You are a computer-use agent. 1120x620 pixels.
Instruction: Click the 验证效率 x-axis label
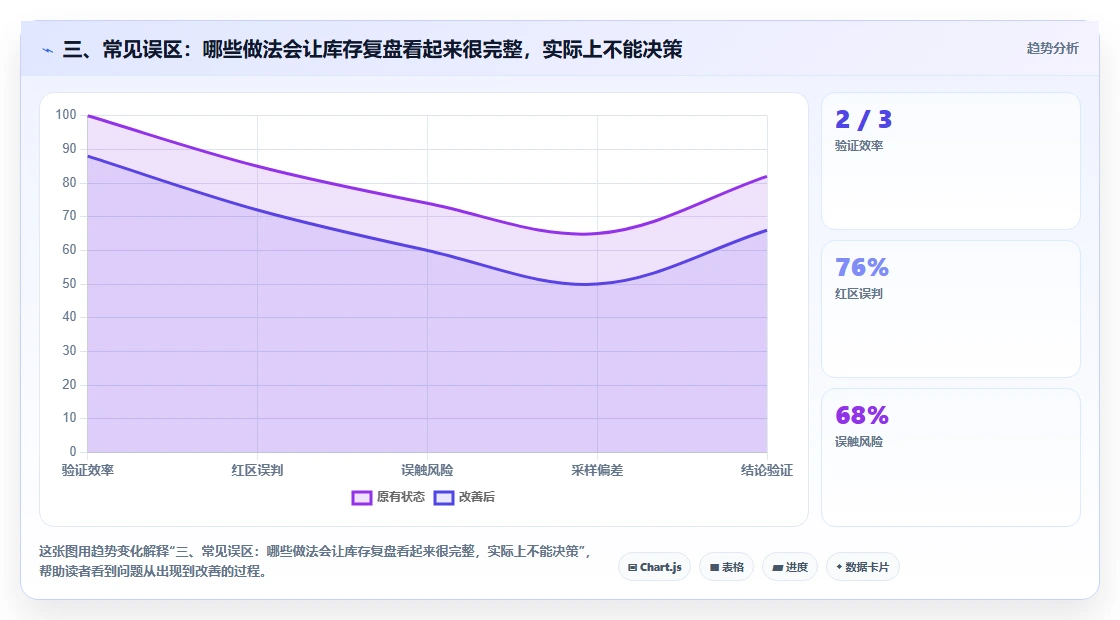88,470
